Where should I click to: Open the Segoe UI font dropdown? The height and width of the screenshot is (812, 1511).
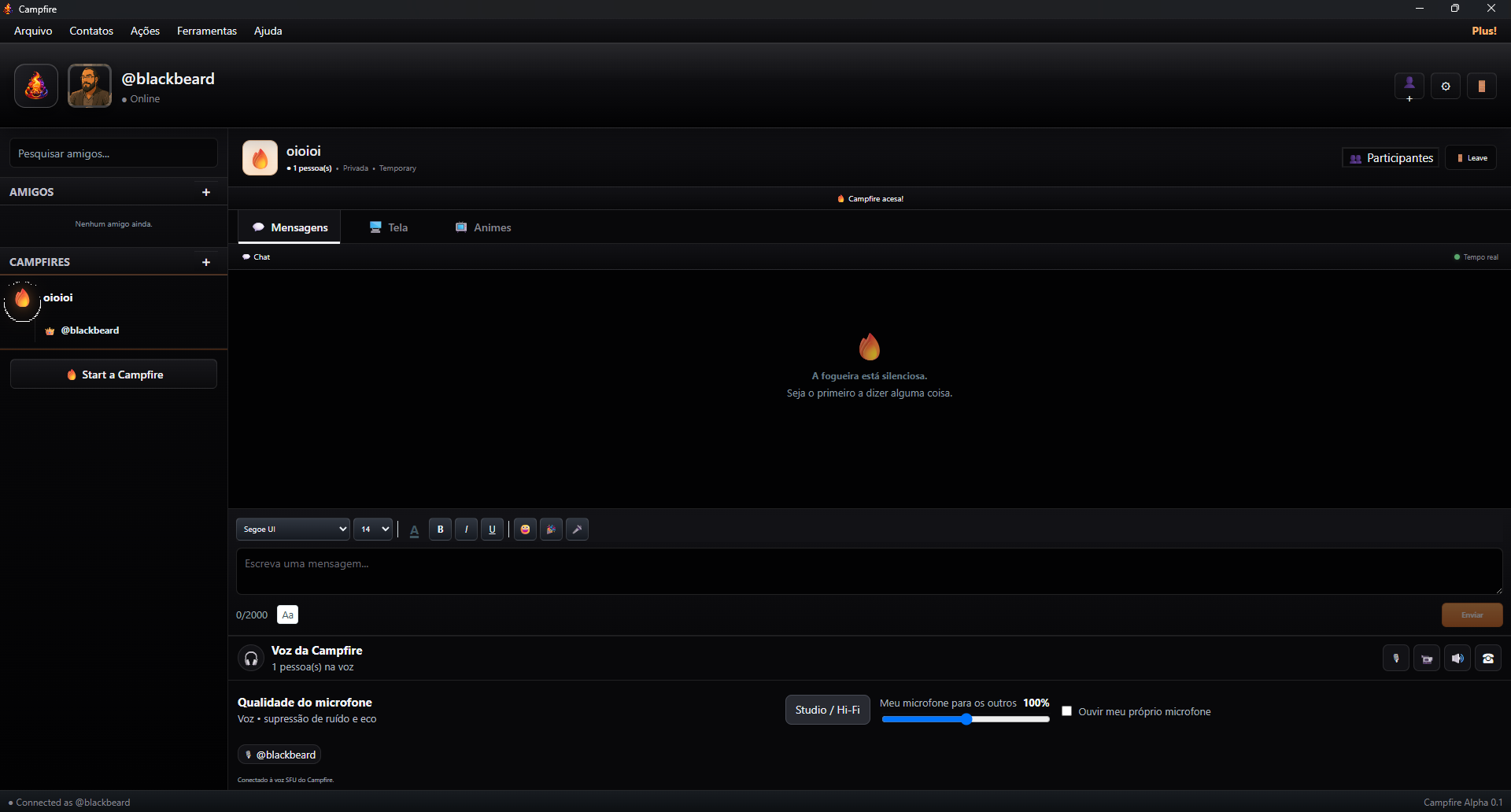(293, 530)
